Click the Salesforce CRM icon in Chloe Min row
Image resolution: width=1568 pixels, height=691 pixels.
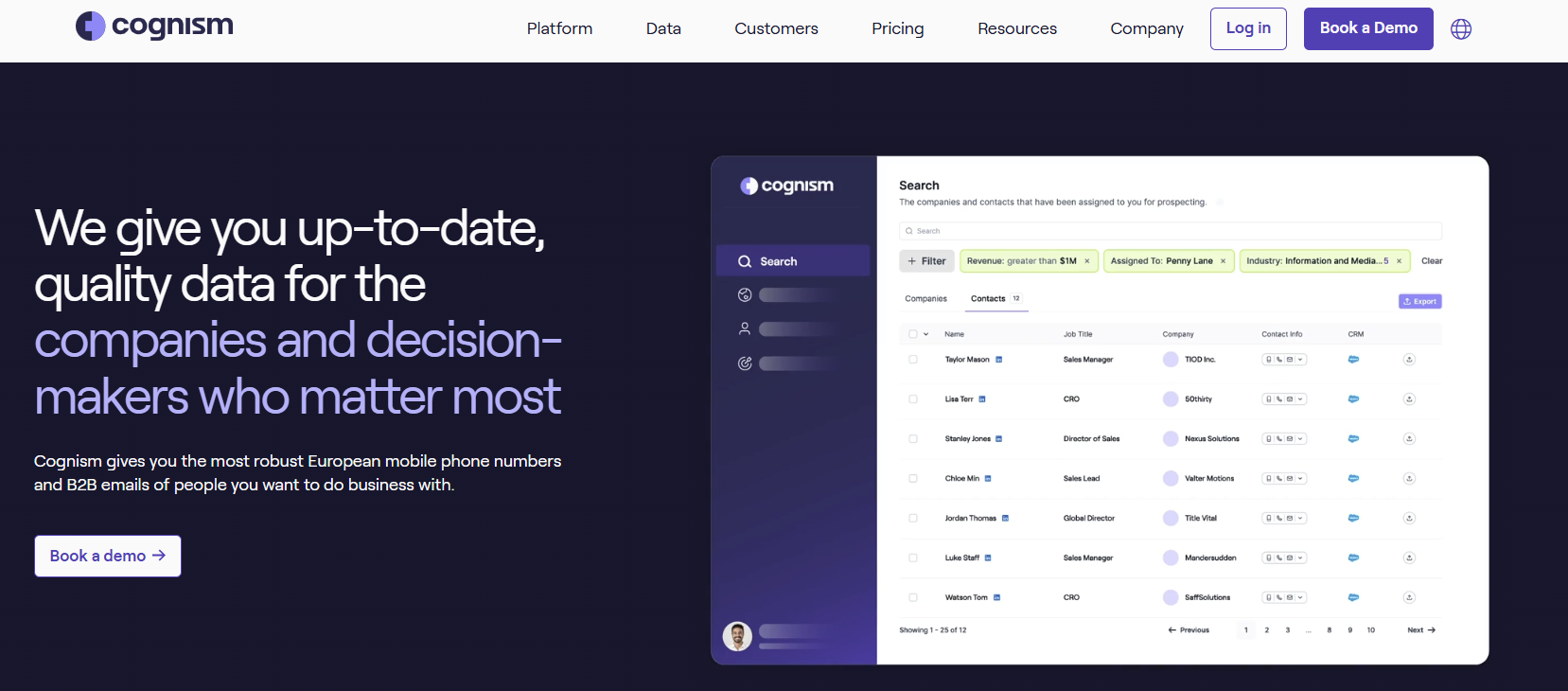tap(1353, 479)
